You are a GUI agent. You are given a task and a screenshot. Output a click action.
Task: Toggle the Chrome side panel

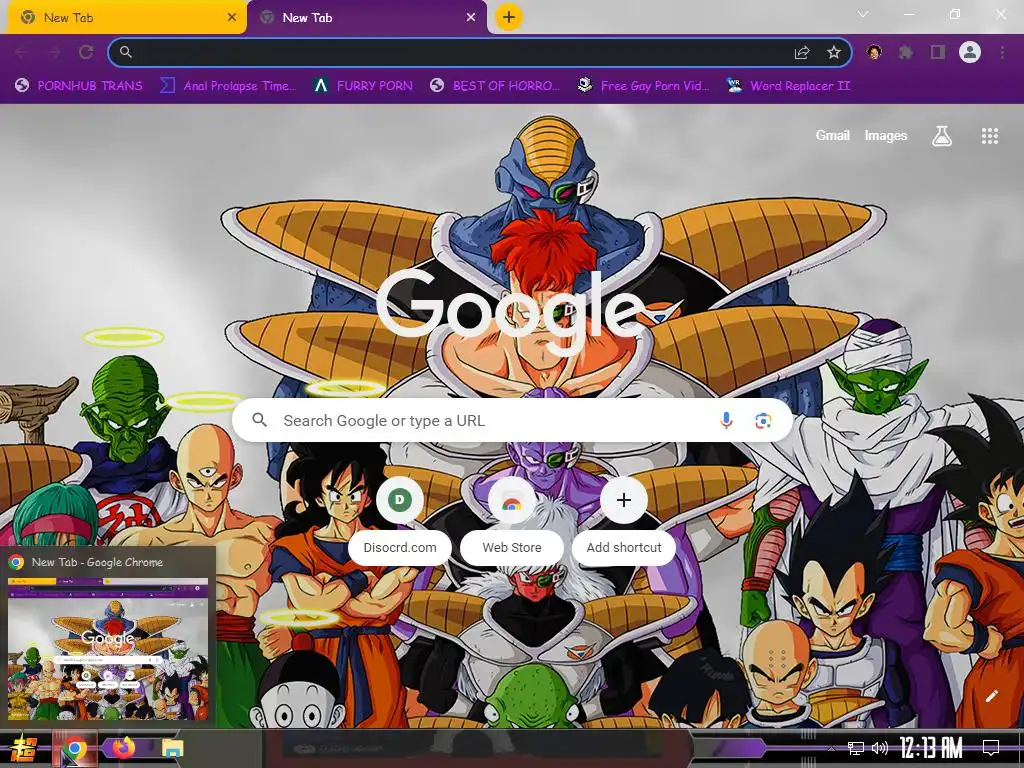point(938,52)
